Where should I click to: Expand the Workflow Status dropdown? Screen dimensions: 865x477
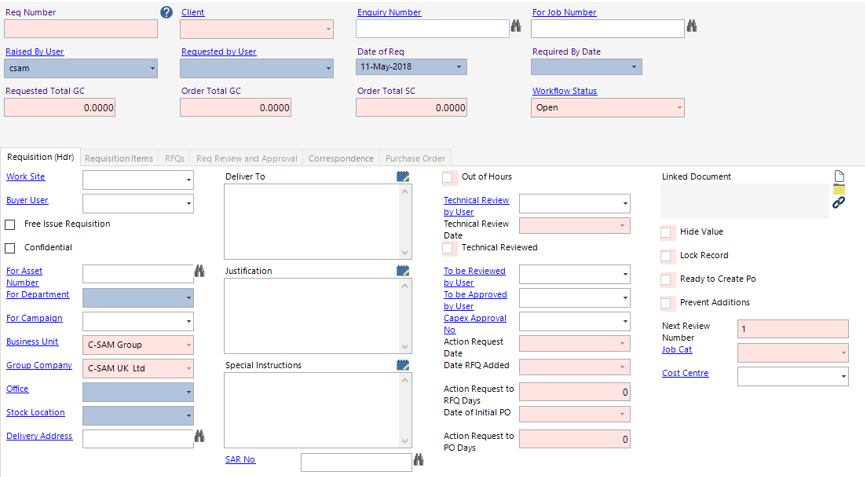pos(680,108)
